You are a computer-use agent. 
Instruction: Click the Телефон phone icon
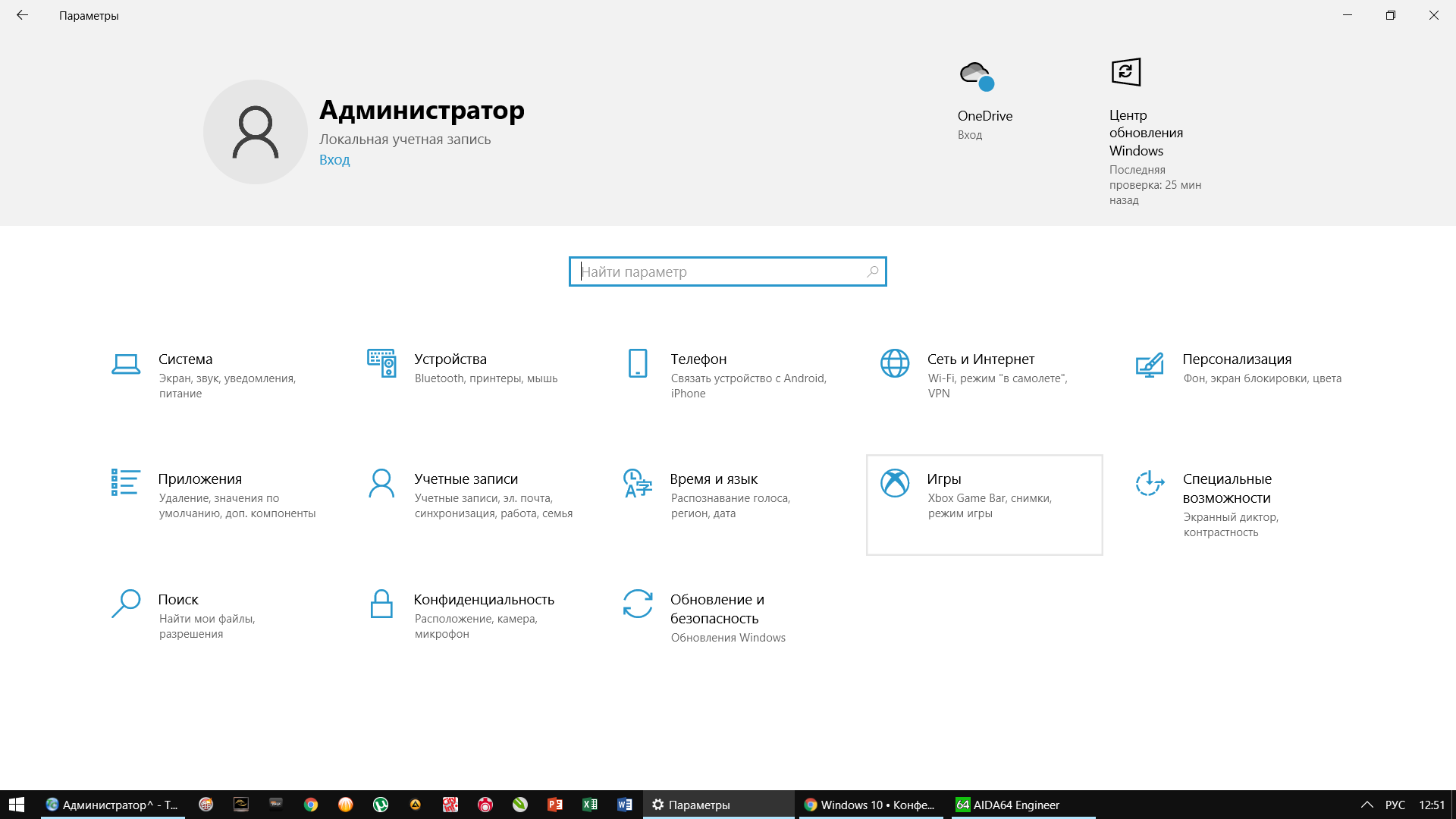638,363
